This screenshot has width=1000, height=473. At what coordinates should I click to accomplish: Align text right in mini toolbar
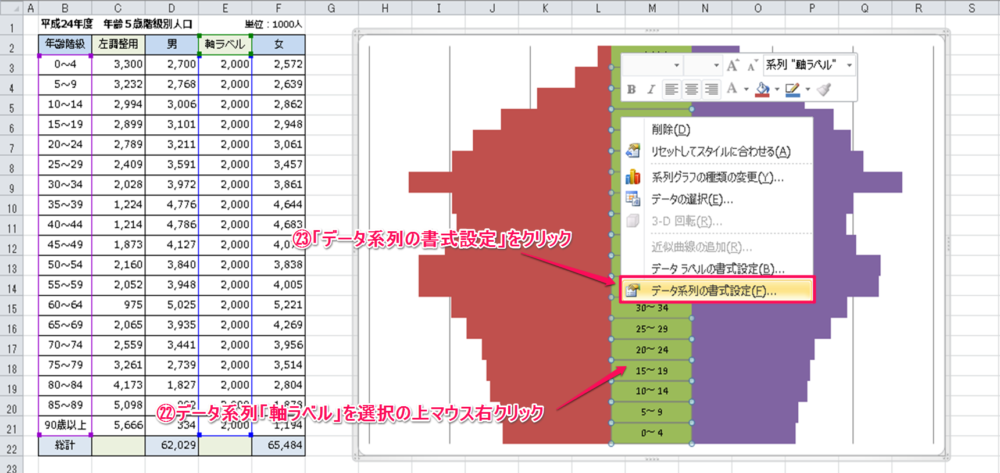(710, 89)
